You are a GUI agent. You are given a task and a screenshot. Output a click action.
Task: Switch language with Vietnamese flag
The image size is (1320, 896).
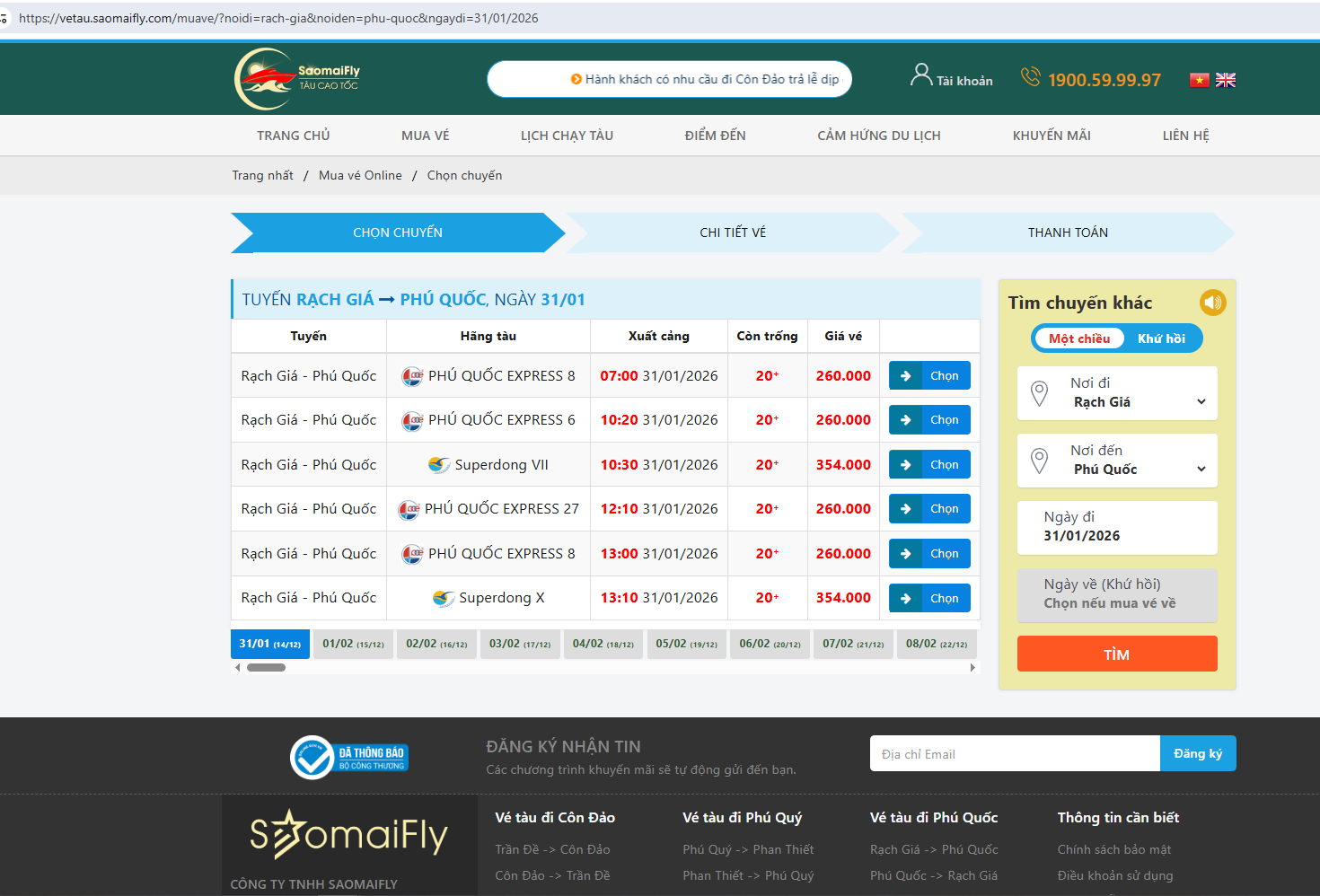point(1199,80)
